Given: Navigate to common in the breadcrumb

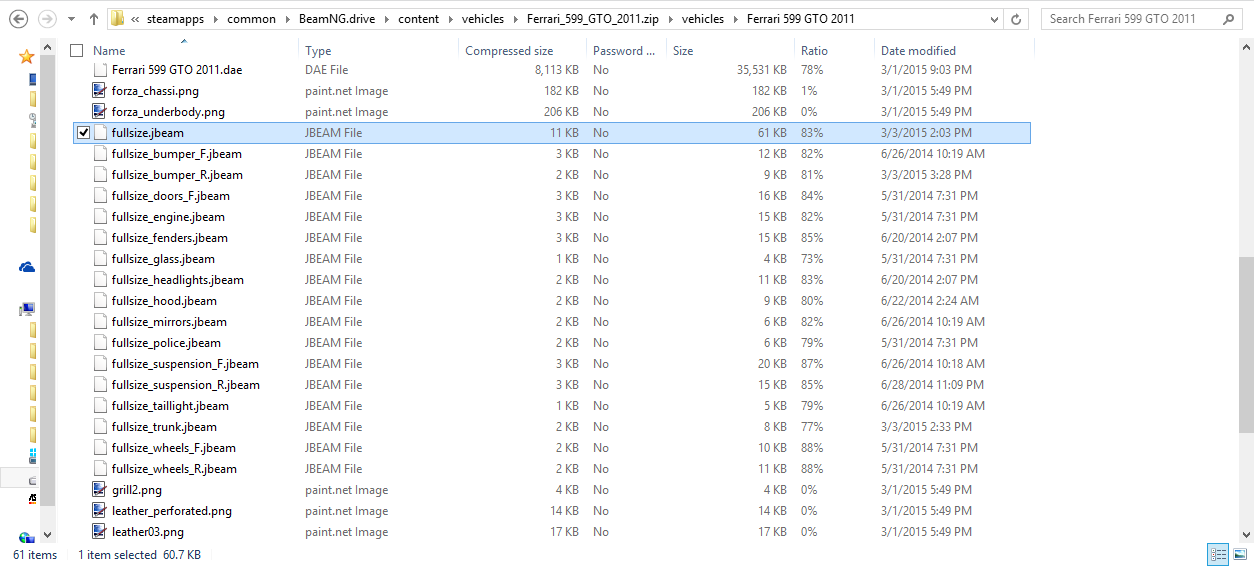Looking at the screenshot, I should (x=251, y=19).
